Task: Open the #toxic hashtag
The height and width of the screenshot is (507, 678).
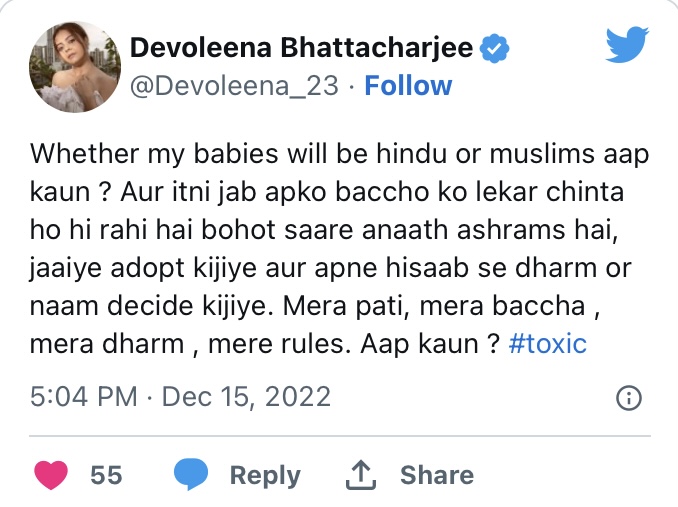Action: tap(547, 343)
